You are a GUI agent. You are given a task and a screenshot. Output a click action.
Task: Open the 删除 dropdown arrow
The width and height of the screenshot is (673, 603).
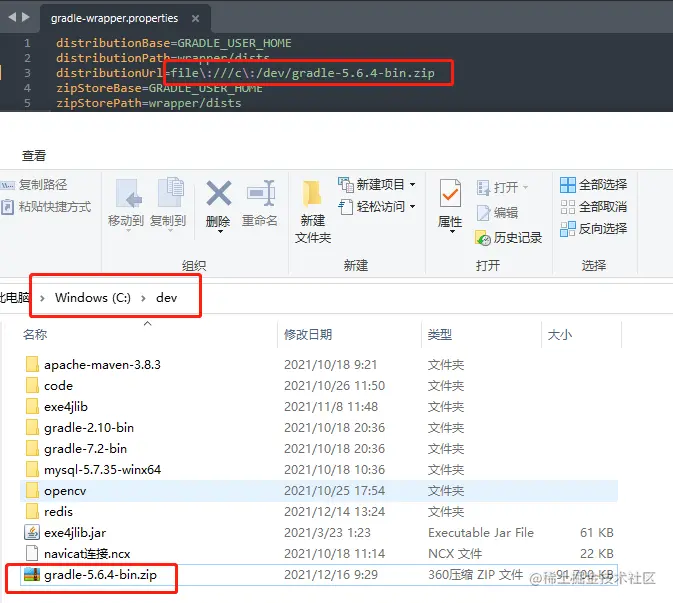[x=220, y=232]
